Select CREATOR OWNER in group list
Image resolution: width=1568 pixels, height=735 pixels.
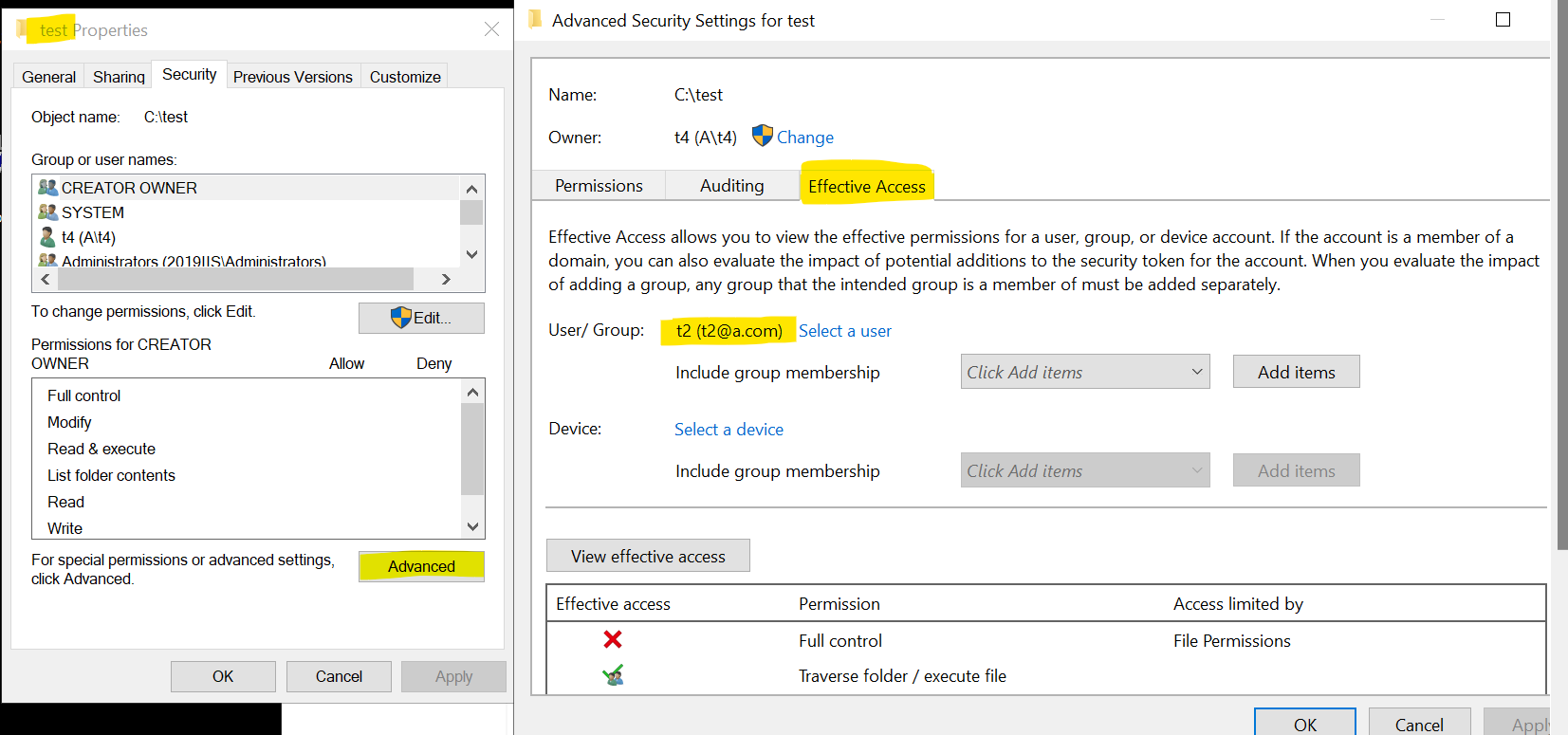pos(247,188)
